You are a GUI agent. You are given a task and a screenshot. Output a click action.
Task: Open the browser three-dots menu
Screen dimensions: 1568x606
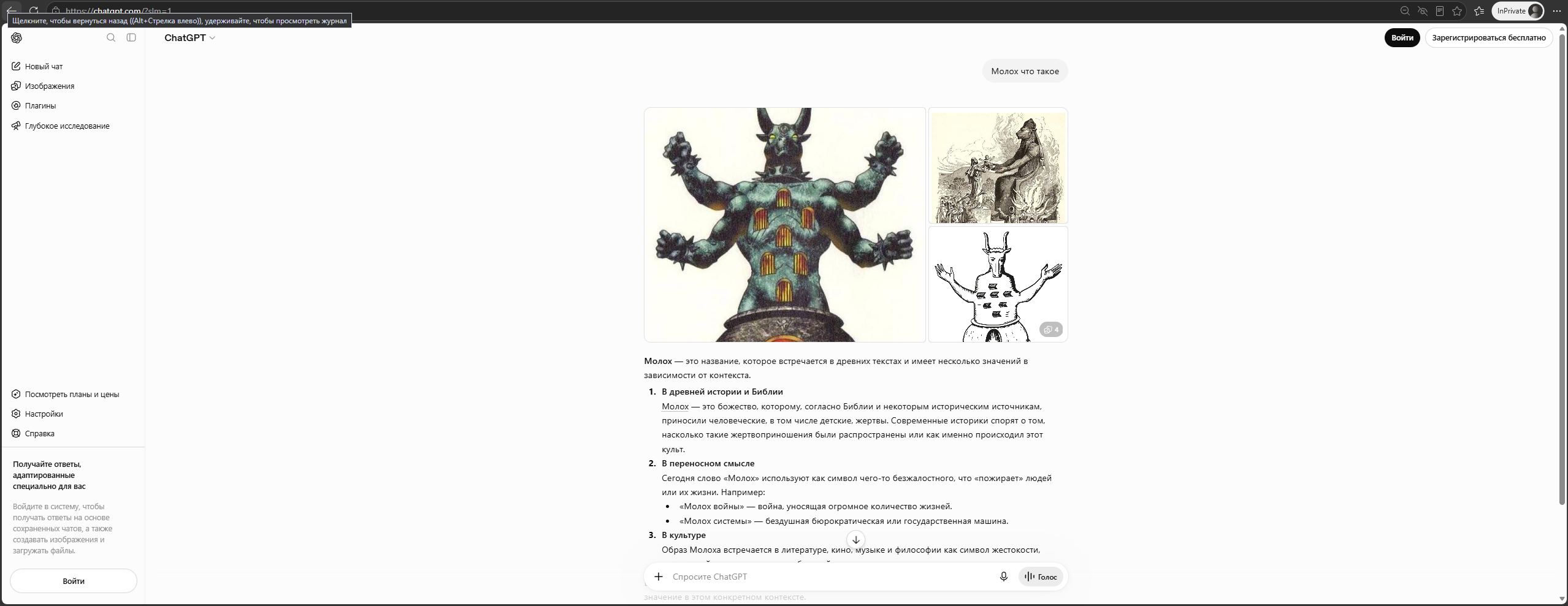tap(1556, 10)
